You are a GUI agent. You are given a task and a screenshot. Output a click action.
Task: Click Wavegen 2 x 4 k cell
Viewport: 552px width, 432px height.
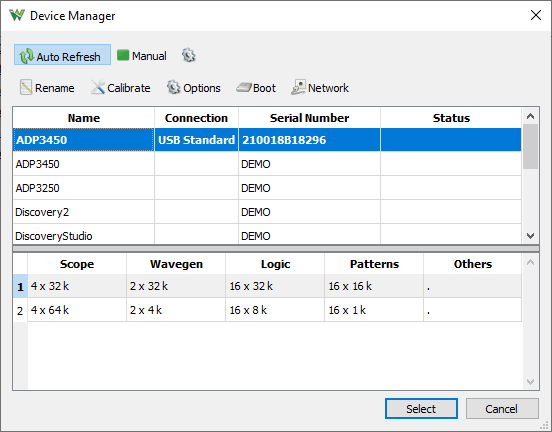(x=176, y=310)
